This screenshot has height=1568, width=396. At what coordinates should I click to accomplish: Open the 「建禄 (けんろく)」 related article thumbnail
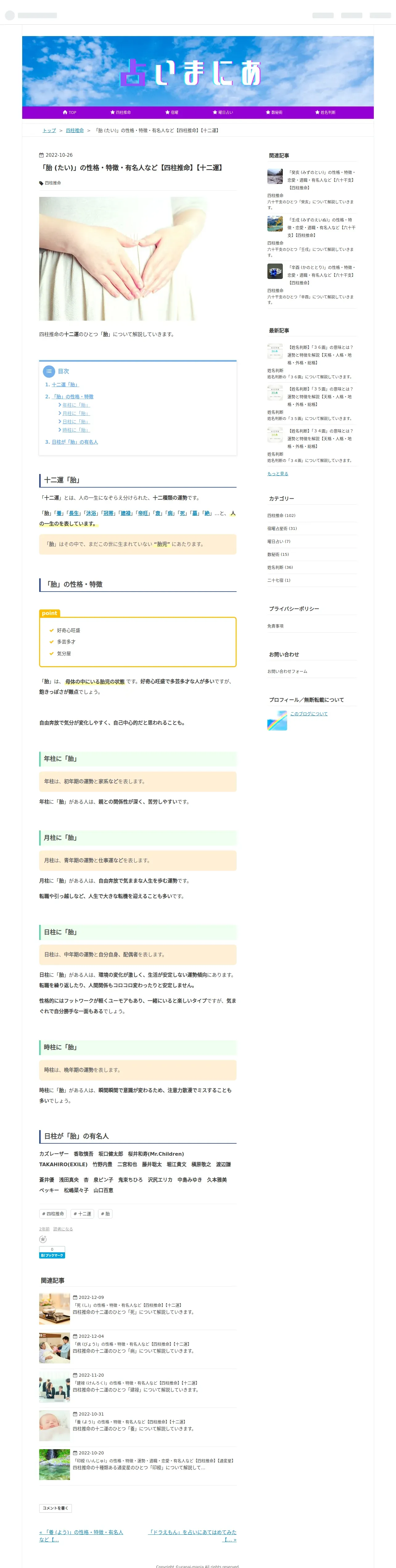(x=54, y=1387)
